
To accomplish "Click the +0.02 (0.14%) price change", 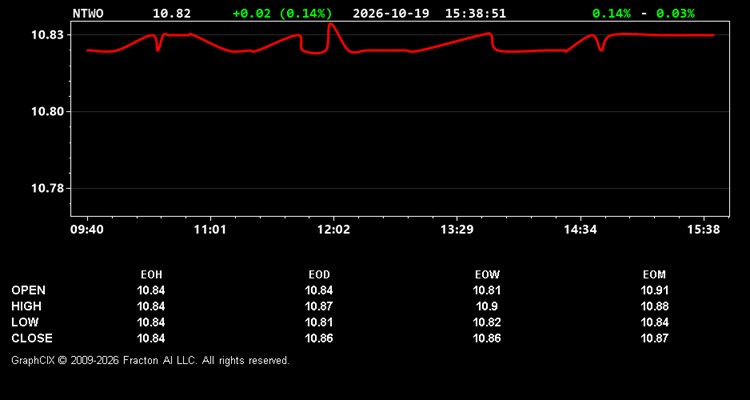I will click(282, 13).
